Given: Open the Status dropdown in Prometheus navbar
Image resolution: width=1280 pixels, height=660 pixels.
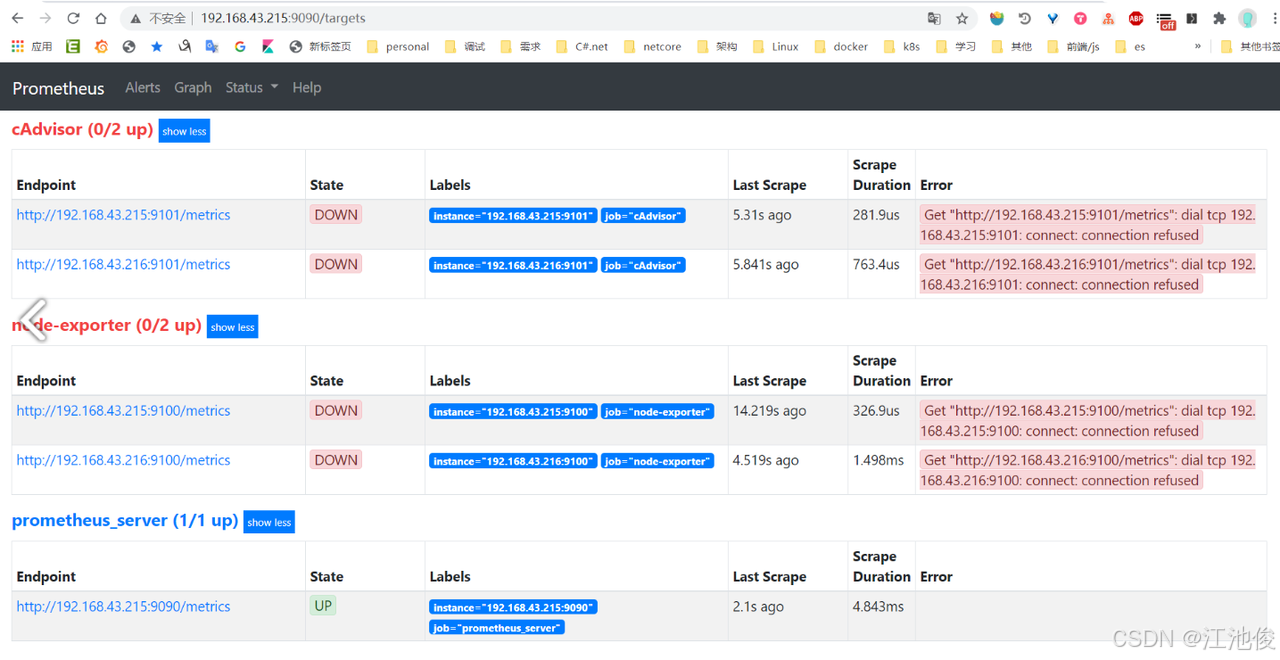Looking at the screenshot, I should tap(252, 87).
